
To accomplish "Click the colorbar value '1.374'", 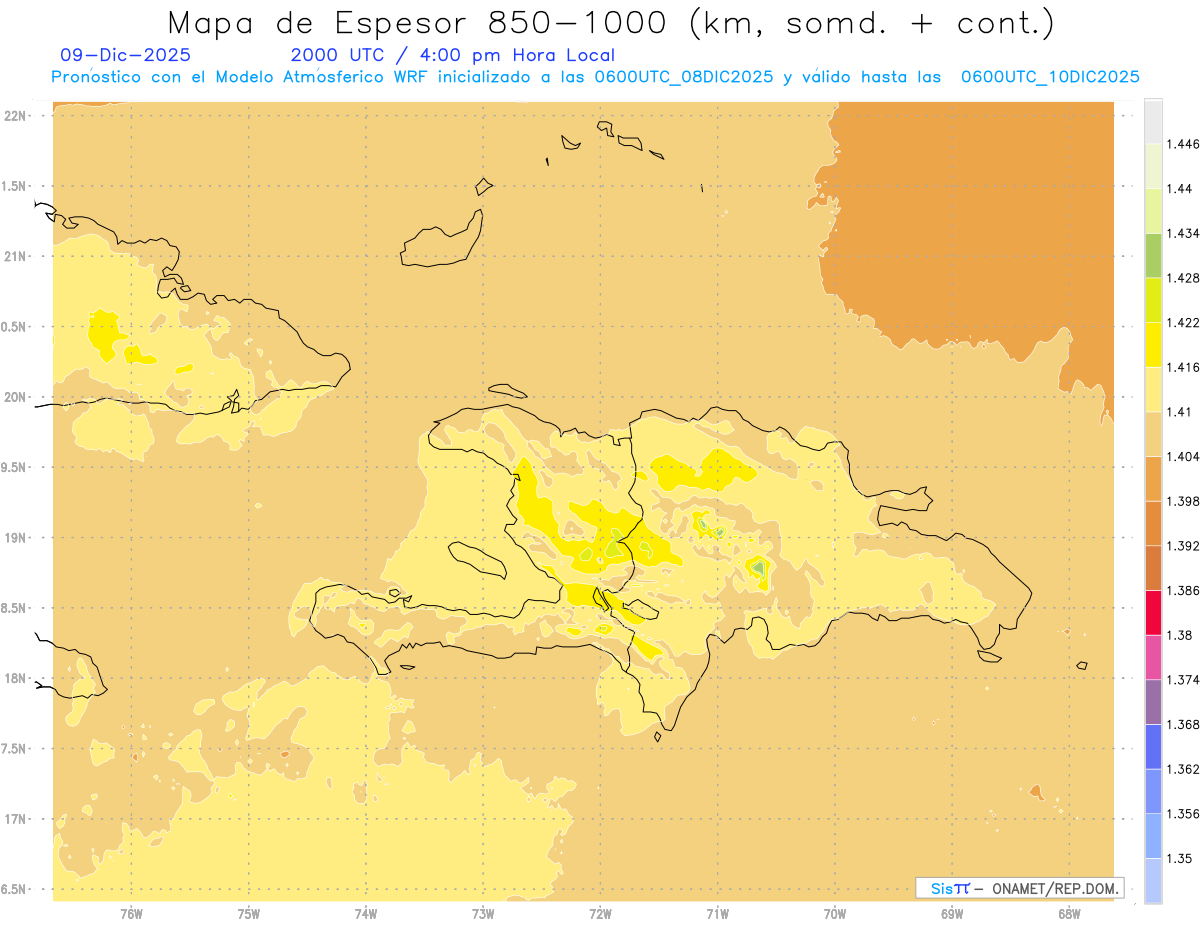I will tap(1183, 680).
